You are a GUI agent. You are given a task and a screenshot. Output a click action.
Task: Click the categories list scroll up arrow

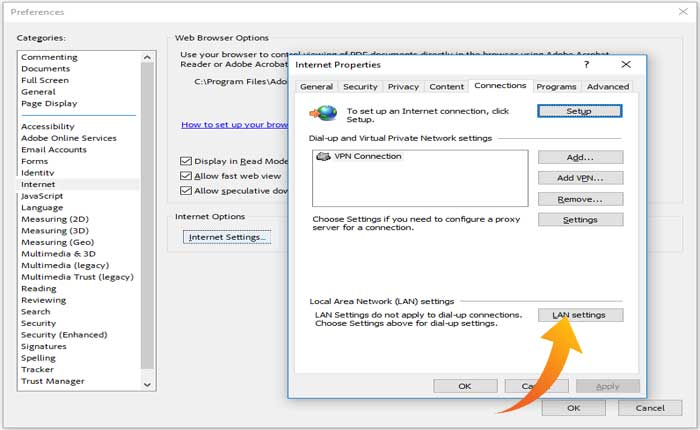coord(147,58)
